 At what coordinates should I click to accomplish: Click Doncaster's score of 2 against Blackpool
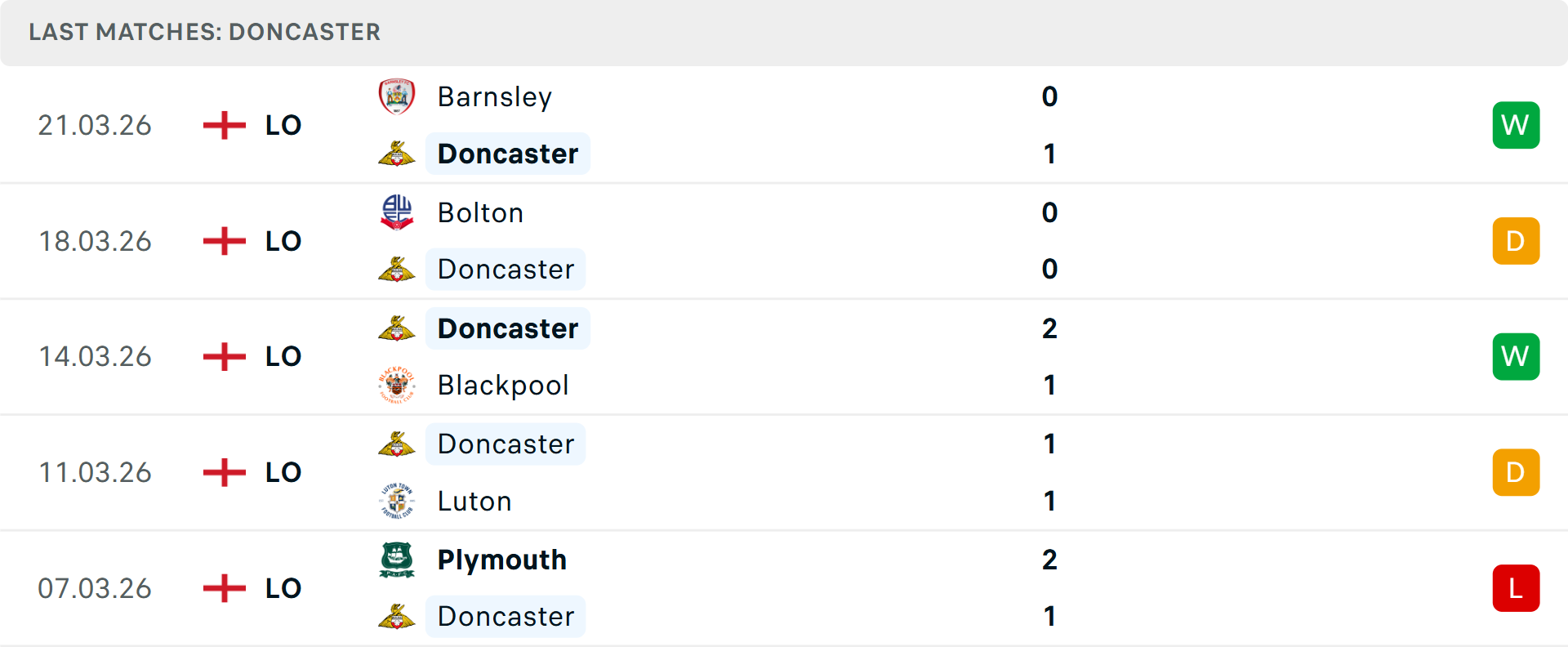pos(1049,328)
